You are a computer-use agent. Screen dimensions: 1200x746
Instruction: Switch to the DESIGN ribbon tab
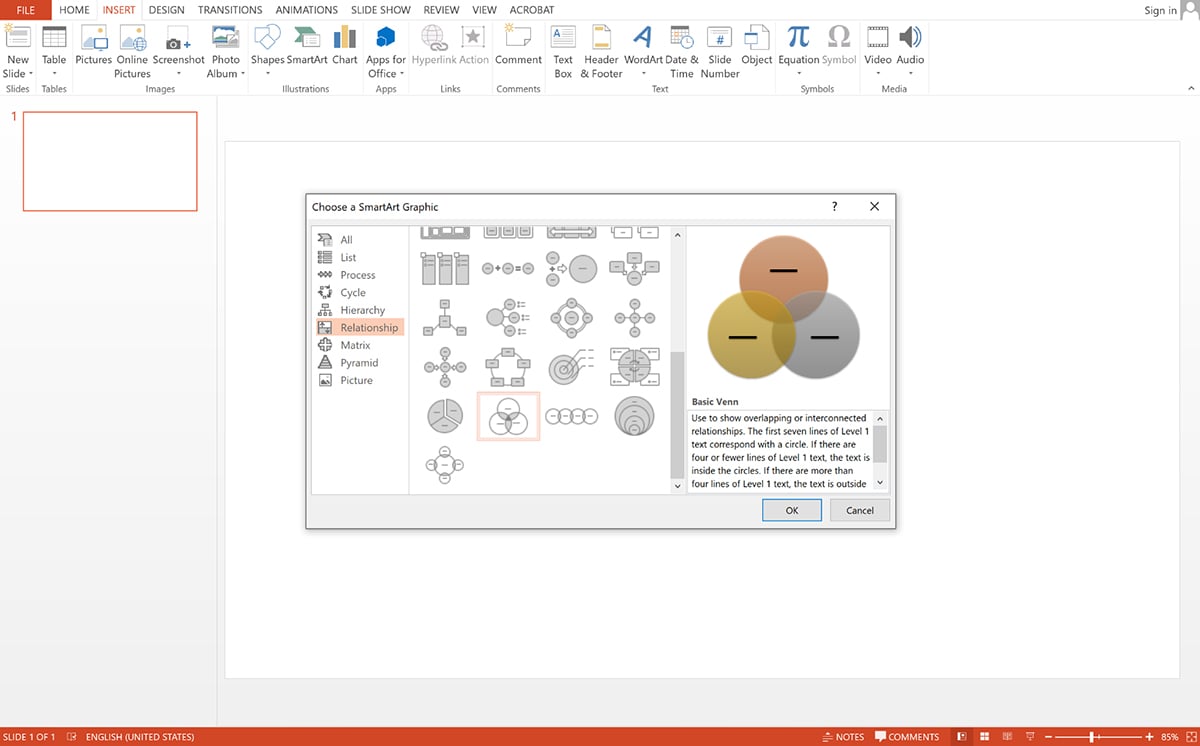point(166,10)
